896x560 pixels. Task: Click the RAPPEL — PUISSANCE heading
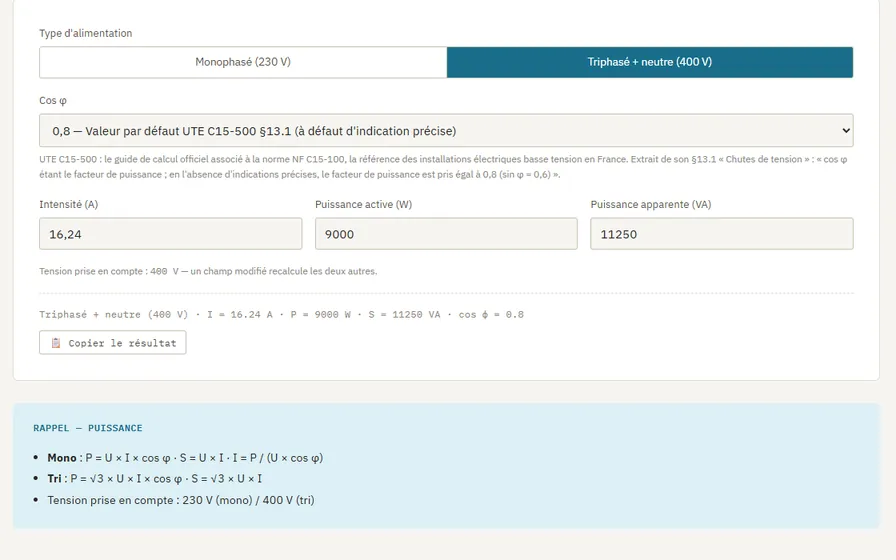pyautogui.click(x=88, y=428)
